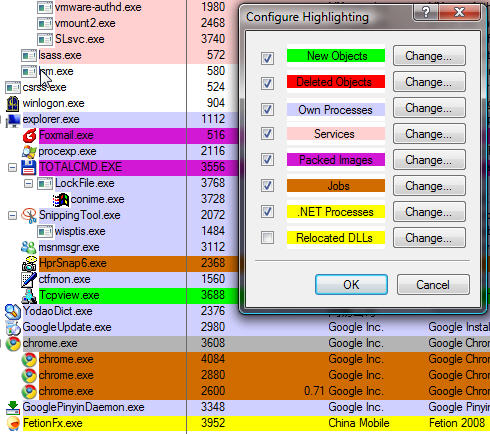Viewport: 490px width, 434px height.
Task: Disable Packed Images highlighting checkbox
Action: [267, 159]
